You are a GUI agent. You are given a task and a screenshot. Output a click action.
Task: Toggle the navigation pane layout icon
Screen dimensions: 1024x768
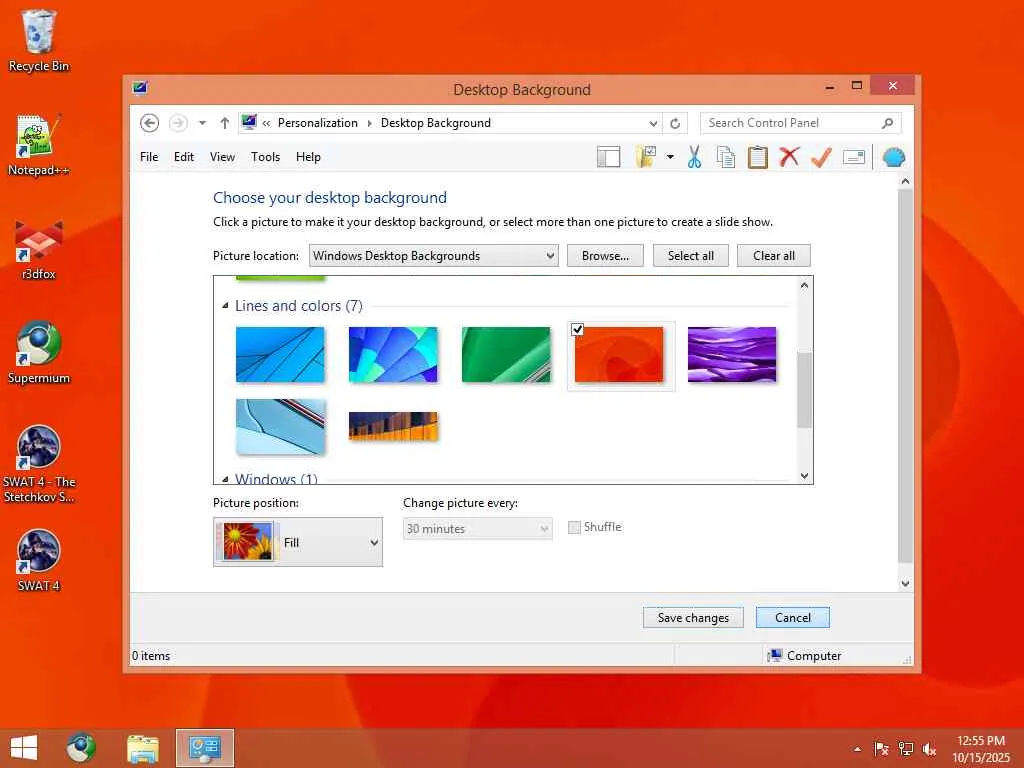608,157
